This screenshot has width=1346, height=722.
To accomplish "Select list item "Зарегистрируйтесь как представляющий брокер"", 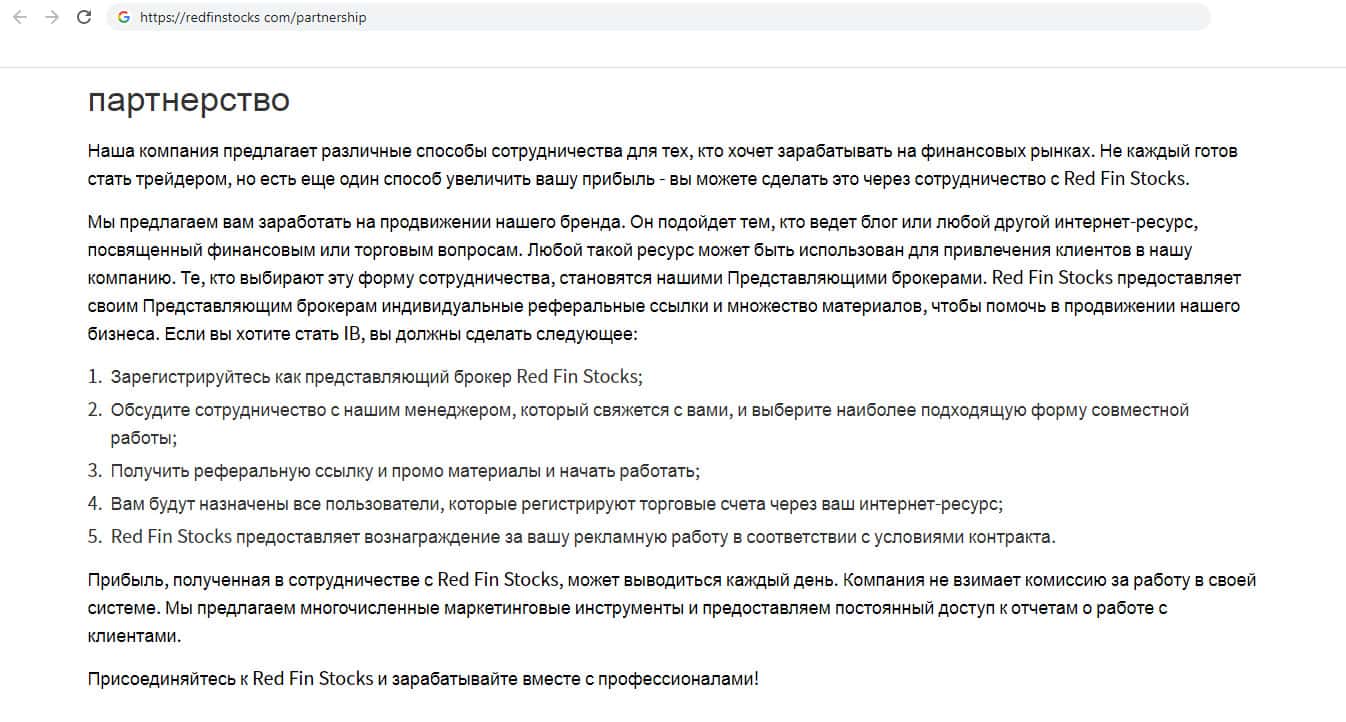I will [376, 377].
